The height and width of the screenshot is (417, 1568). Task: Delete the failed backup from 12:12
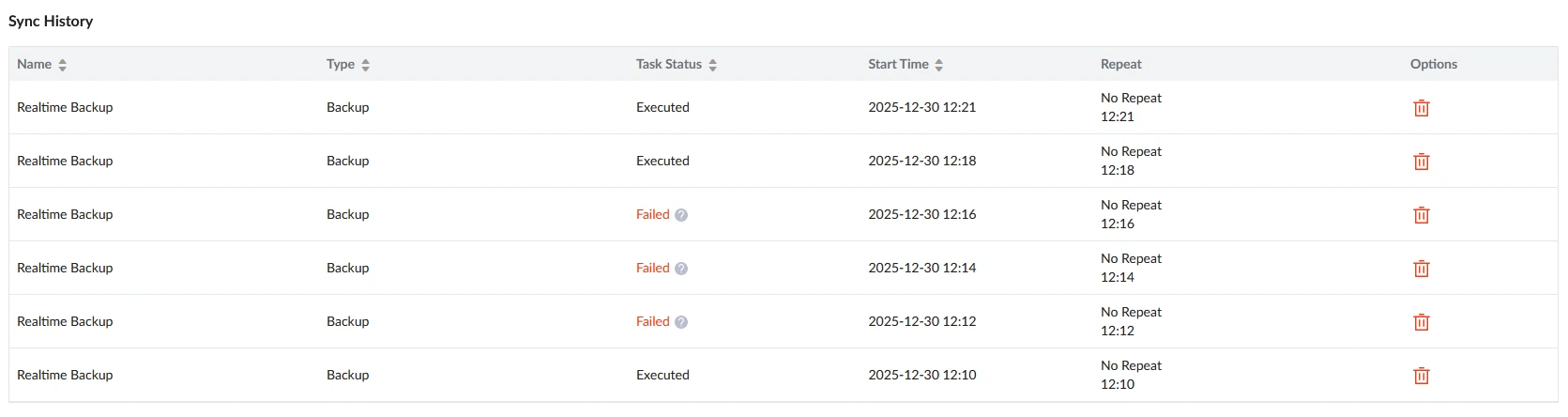[x=1422, y=322]
